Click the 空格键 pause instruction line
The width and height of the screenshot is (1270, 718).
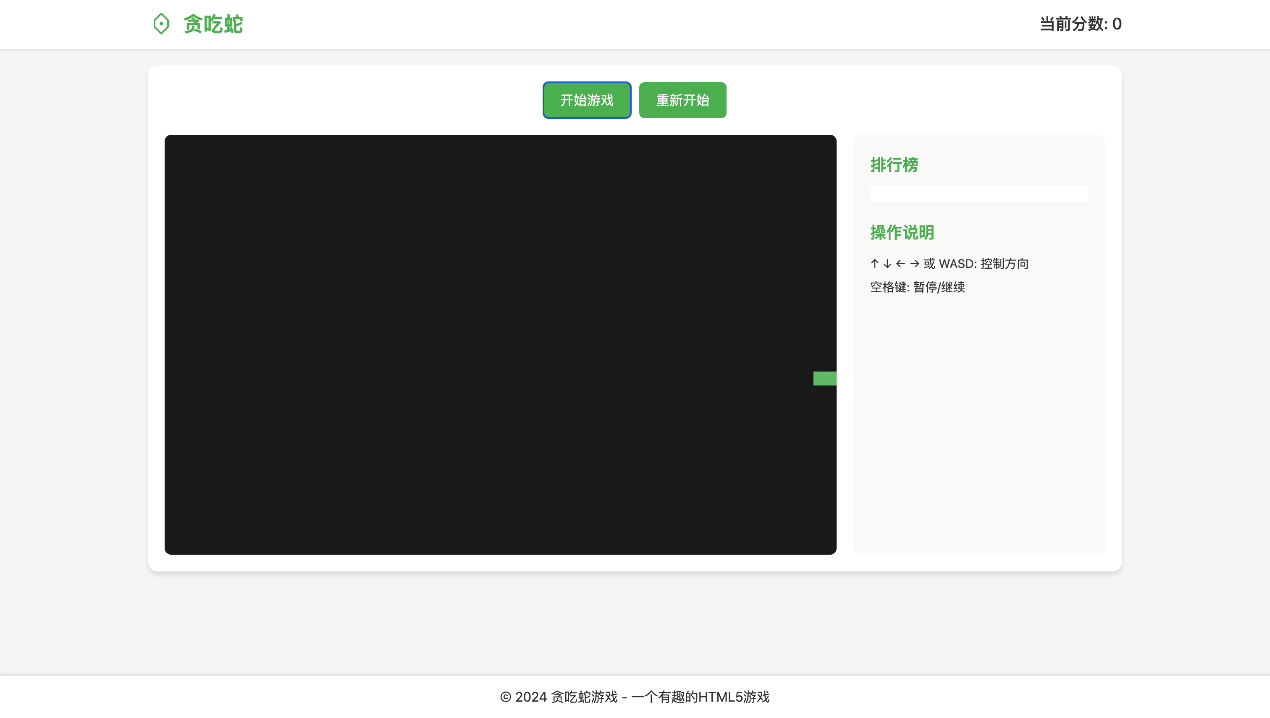pyautogui.click(x=917, y=287)
